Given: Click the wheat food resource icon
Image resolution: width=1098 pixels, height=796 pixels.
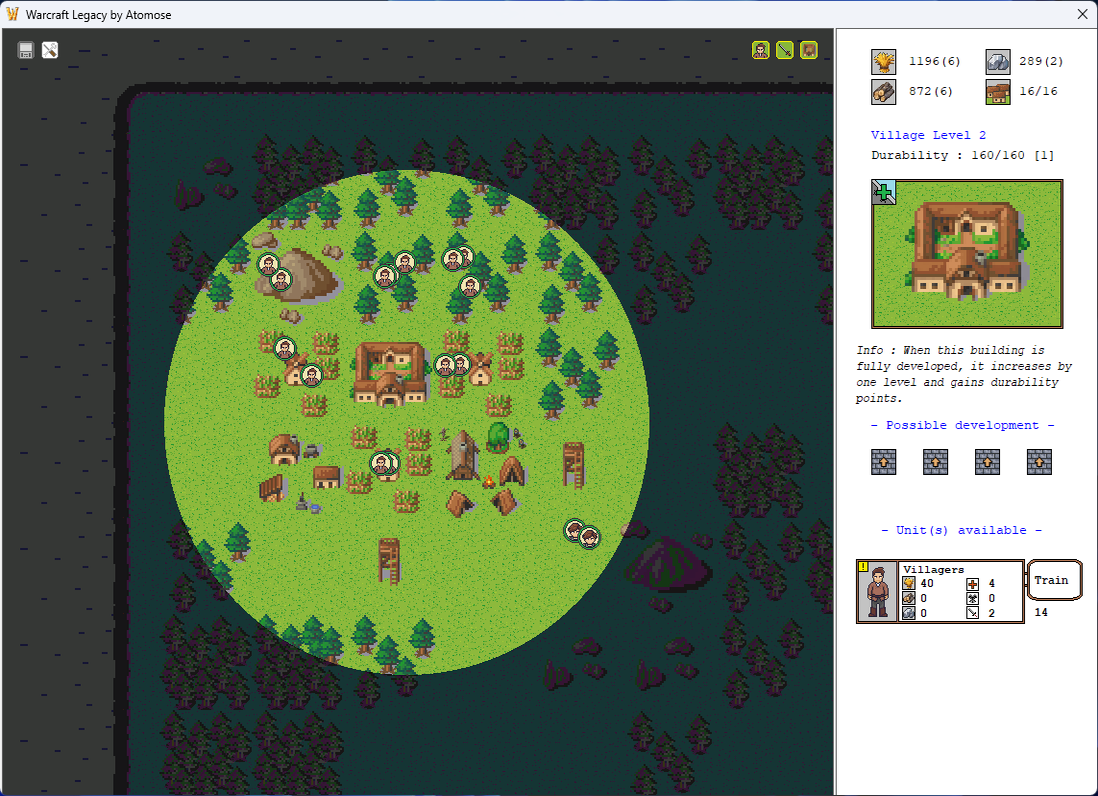Looking at the screenshot, I should [884, 62].
